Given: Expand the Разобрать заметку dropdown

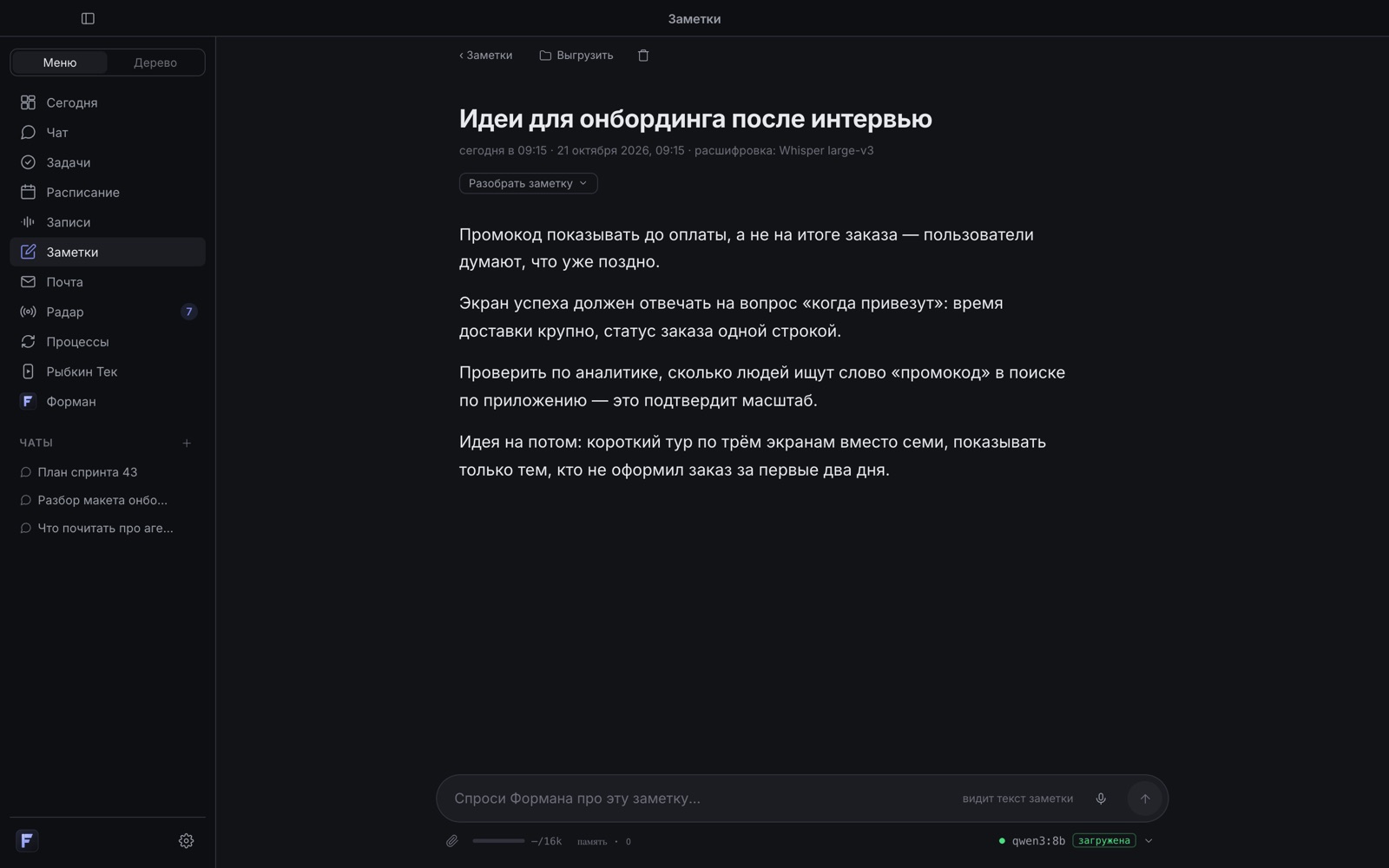Looking at the screenshot, I should coord(528,183).
